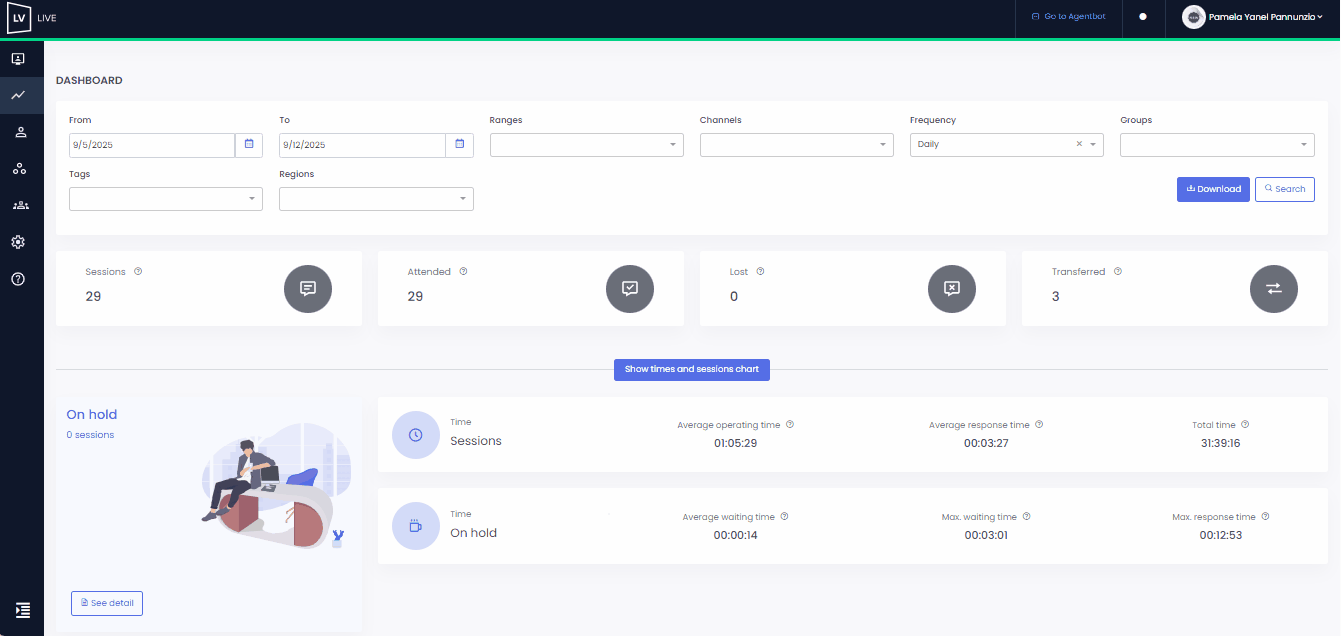Click the Max. response time value 00:12:53

[1220, 535]
